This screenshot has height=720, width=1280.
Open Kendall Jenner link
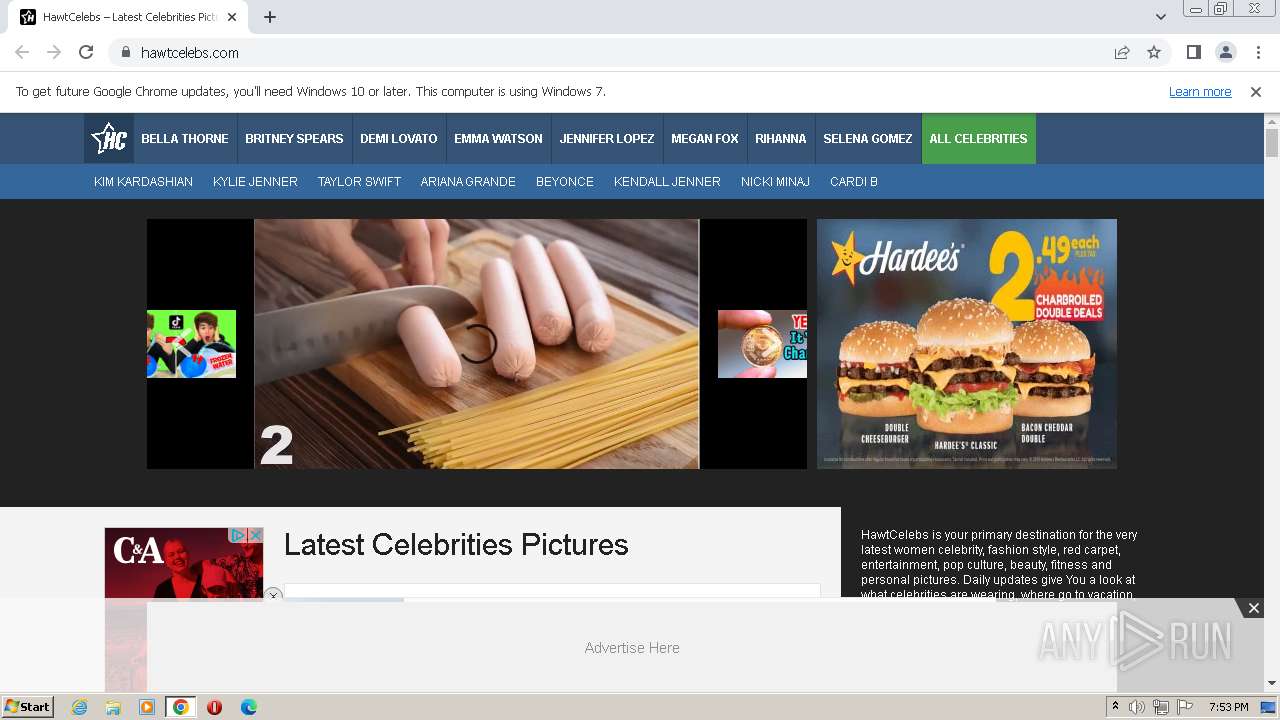667,182
